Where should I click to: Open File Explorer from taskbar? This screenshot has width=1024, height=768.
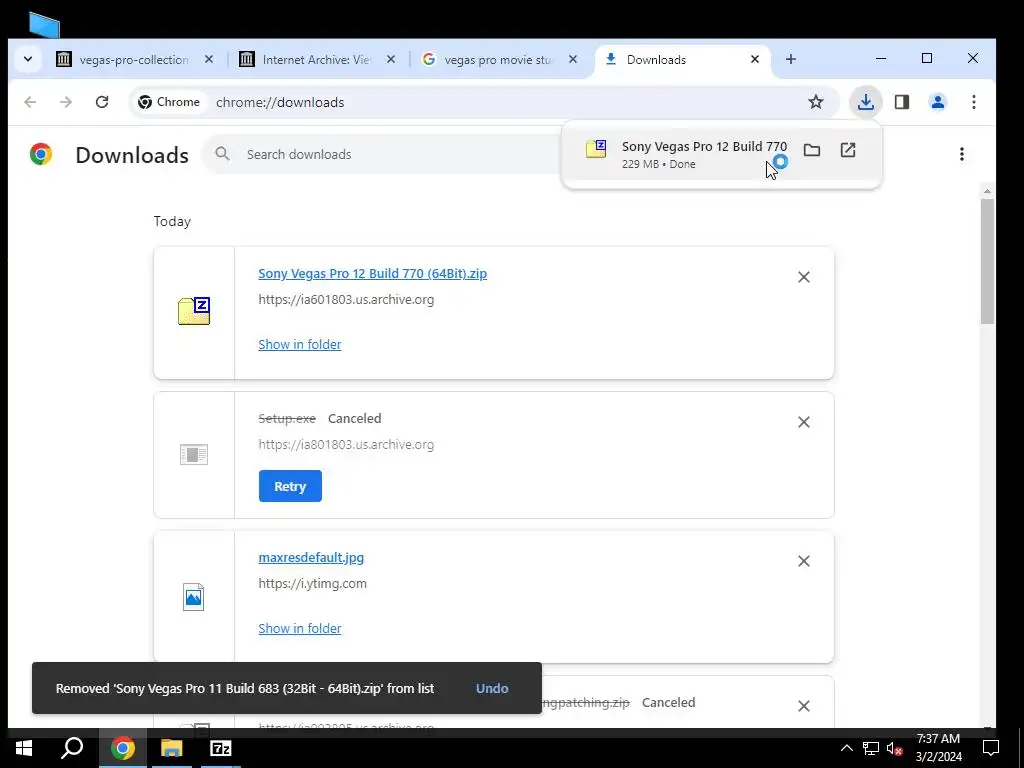[172, 748]
